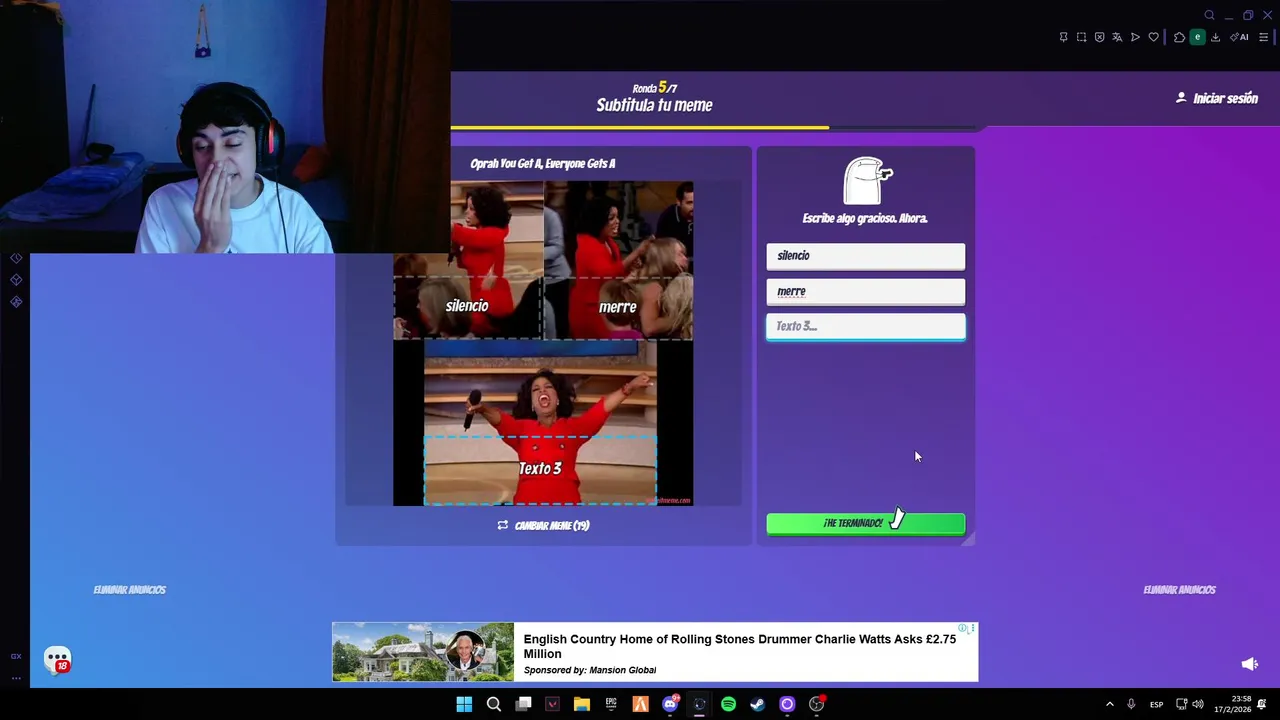The height and width of the screenshot is (720, 1280).
Task: Open the Windows Start menu
Action: click(x=464, y=704)
